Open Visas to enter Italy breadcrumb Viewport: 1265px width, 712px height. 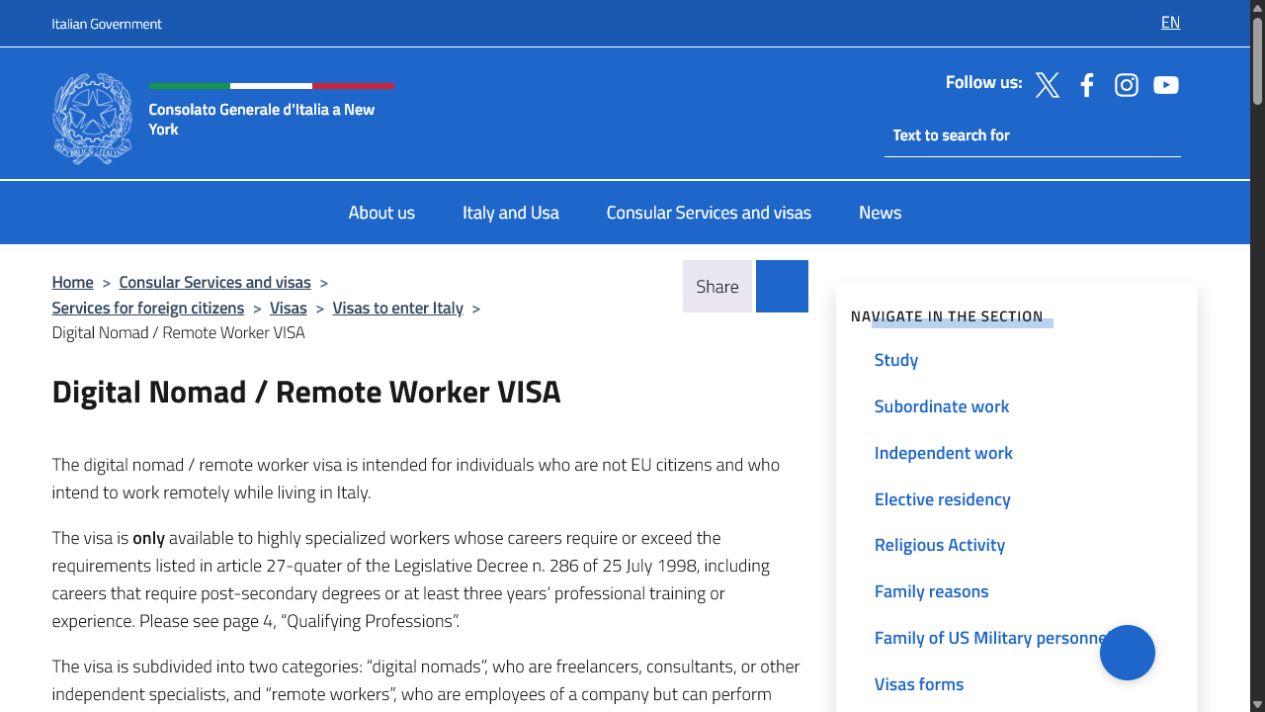tap(398, 308)
